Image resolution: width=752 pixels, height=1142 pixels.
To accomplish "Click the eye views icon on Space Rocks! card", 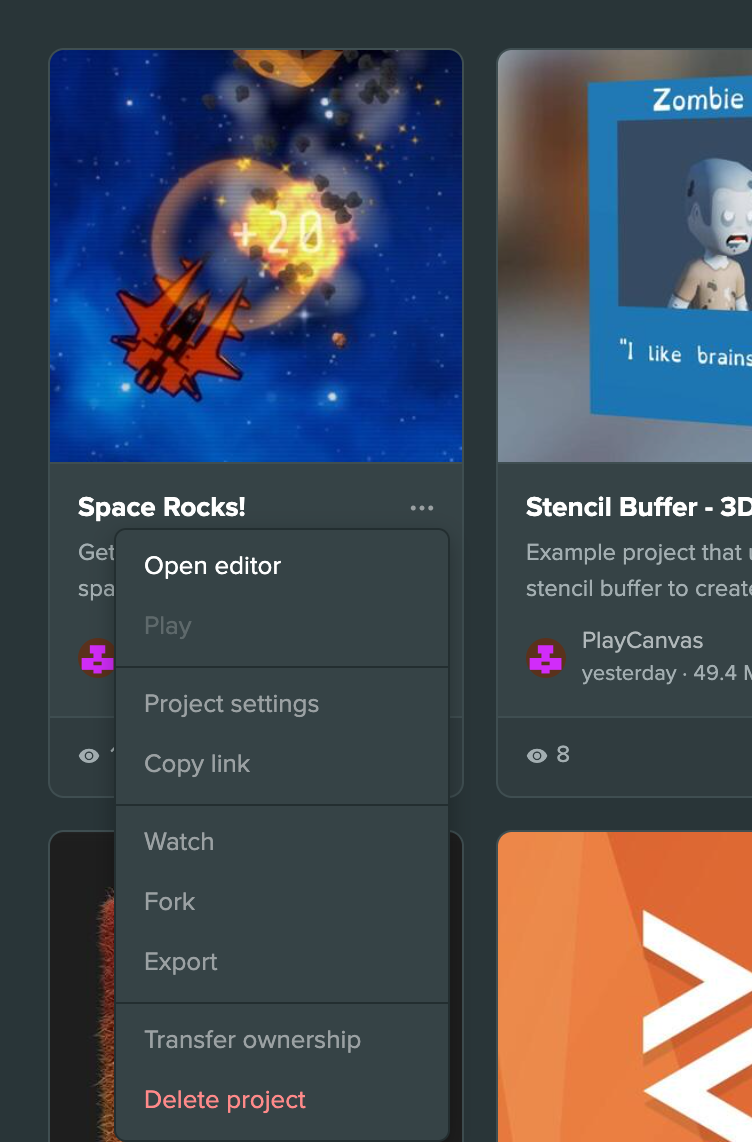I will coord(89,755).
